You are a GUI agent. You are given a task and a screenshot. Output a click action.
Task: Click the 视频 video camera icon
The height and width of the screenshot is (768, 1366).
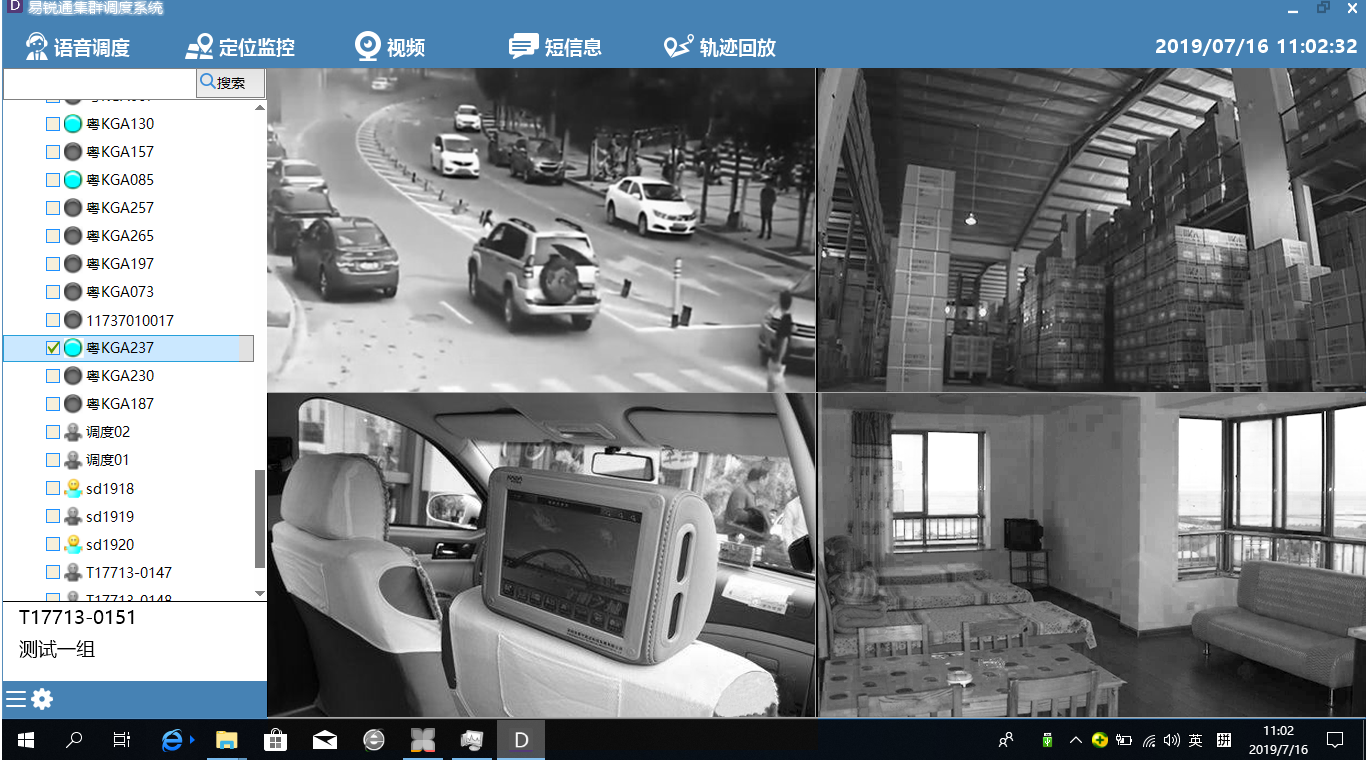coord(368,47)
